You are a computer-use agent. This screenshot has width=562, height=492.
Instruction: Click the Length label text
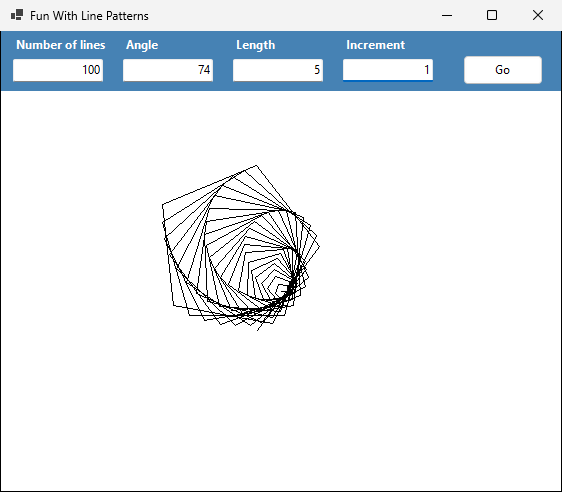(x=256, y=45)
